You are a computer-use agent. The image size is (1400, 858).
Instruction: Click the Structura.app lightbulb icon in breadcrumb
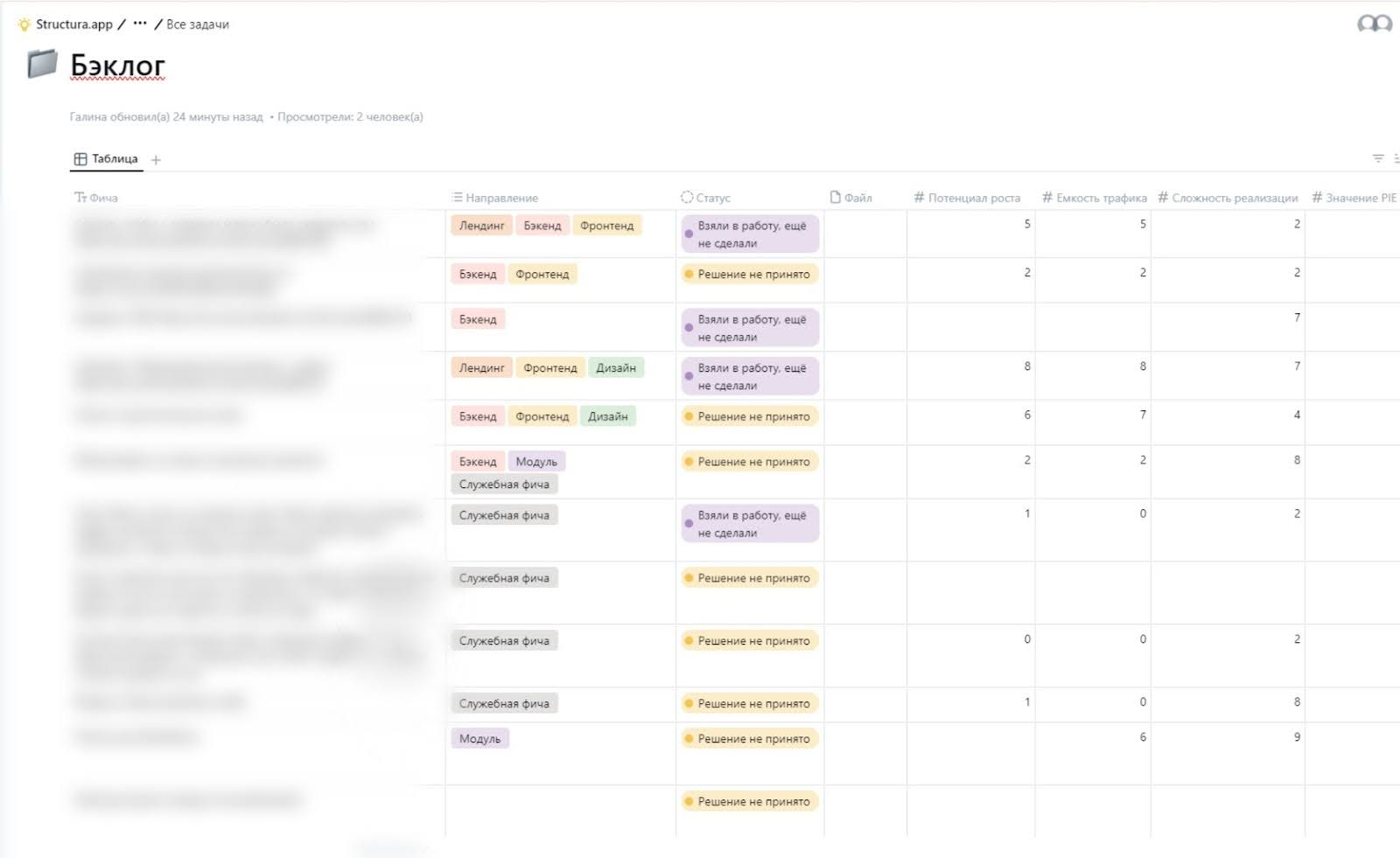(x=24, y=24)
